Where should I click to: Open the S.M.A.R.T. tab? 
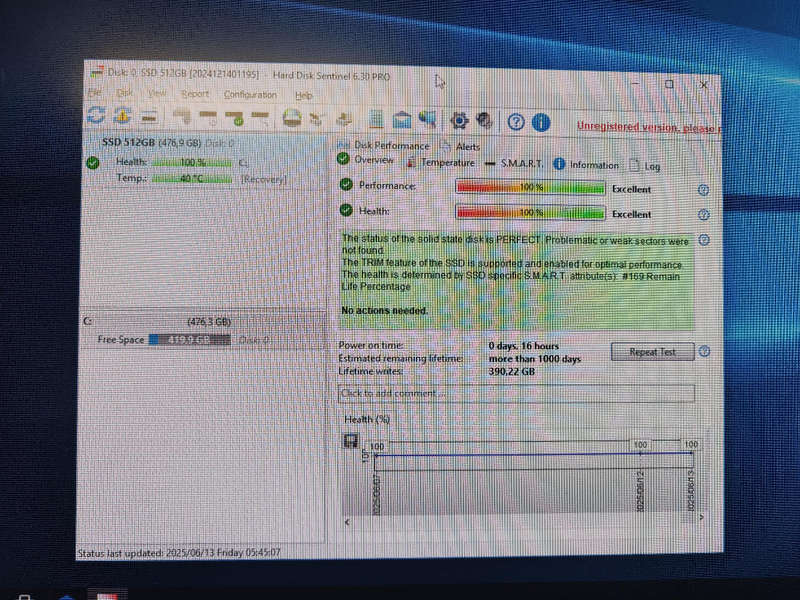[x=513, y=163]
